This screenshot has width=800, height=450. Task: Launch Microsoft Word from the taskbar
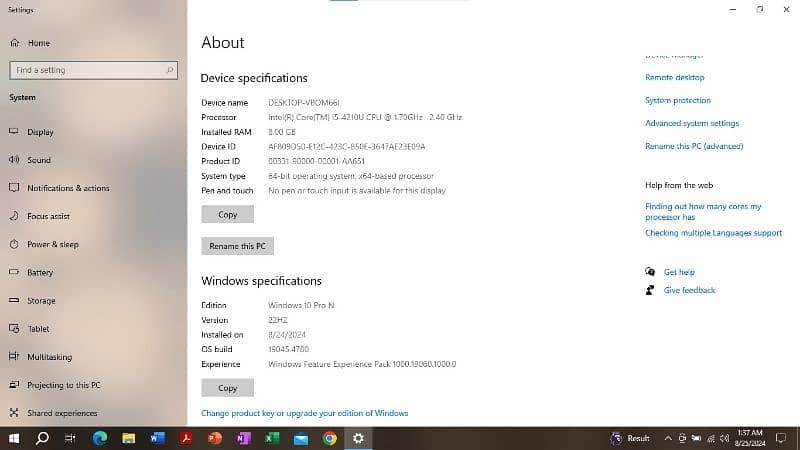(157, 438)
